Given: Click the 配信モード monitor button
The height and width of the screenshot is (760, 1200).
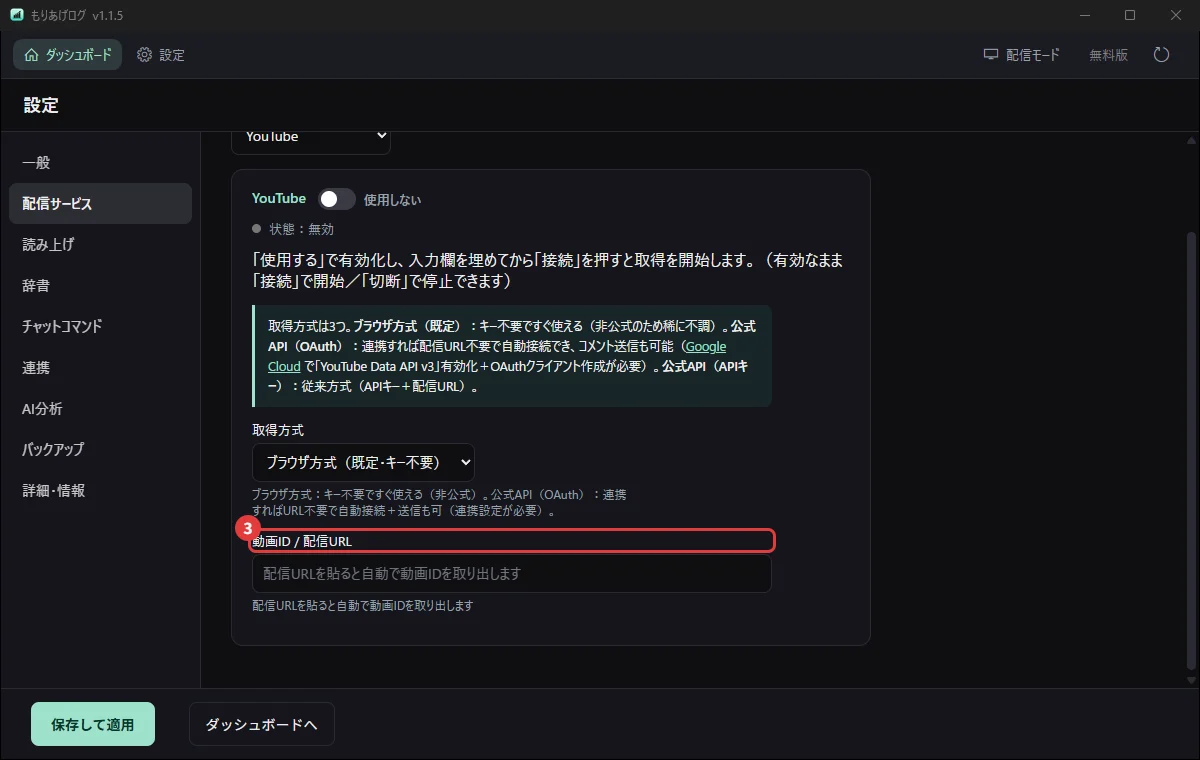Looking at the screenshot, I should [x=1021, y=55].
